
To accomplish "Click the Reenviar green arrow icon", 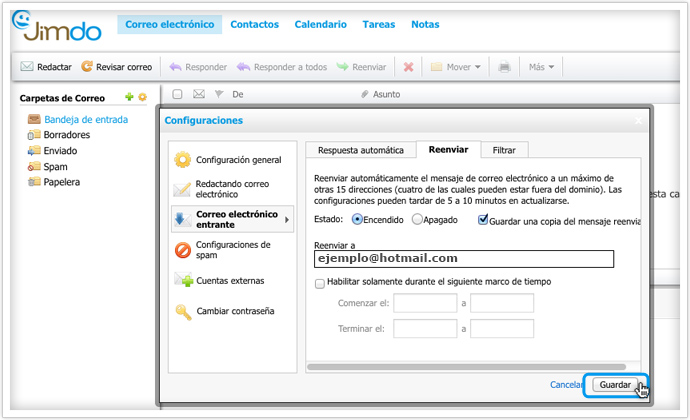I will pyautogui.click(x=342, y=67).
